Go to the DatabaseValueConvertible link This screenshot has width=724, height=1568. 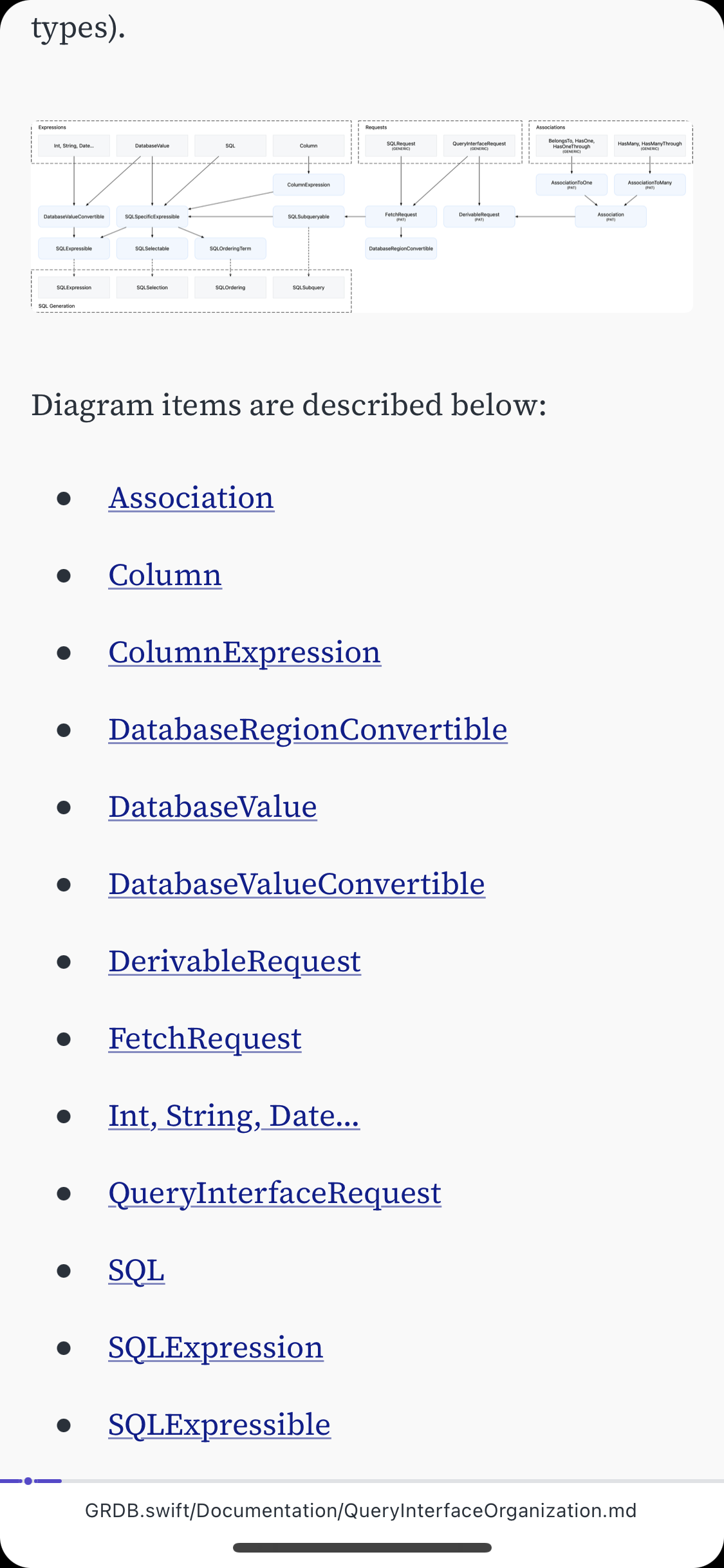pos(297,884)
